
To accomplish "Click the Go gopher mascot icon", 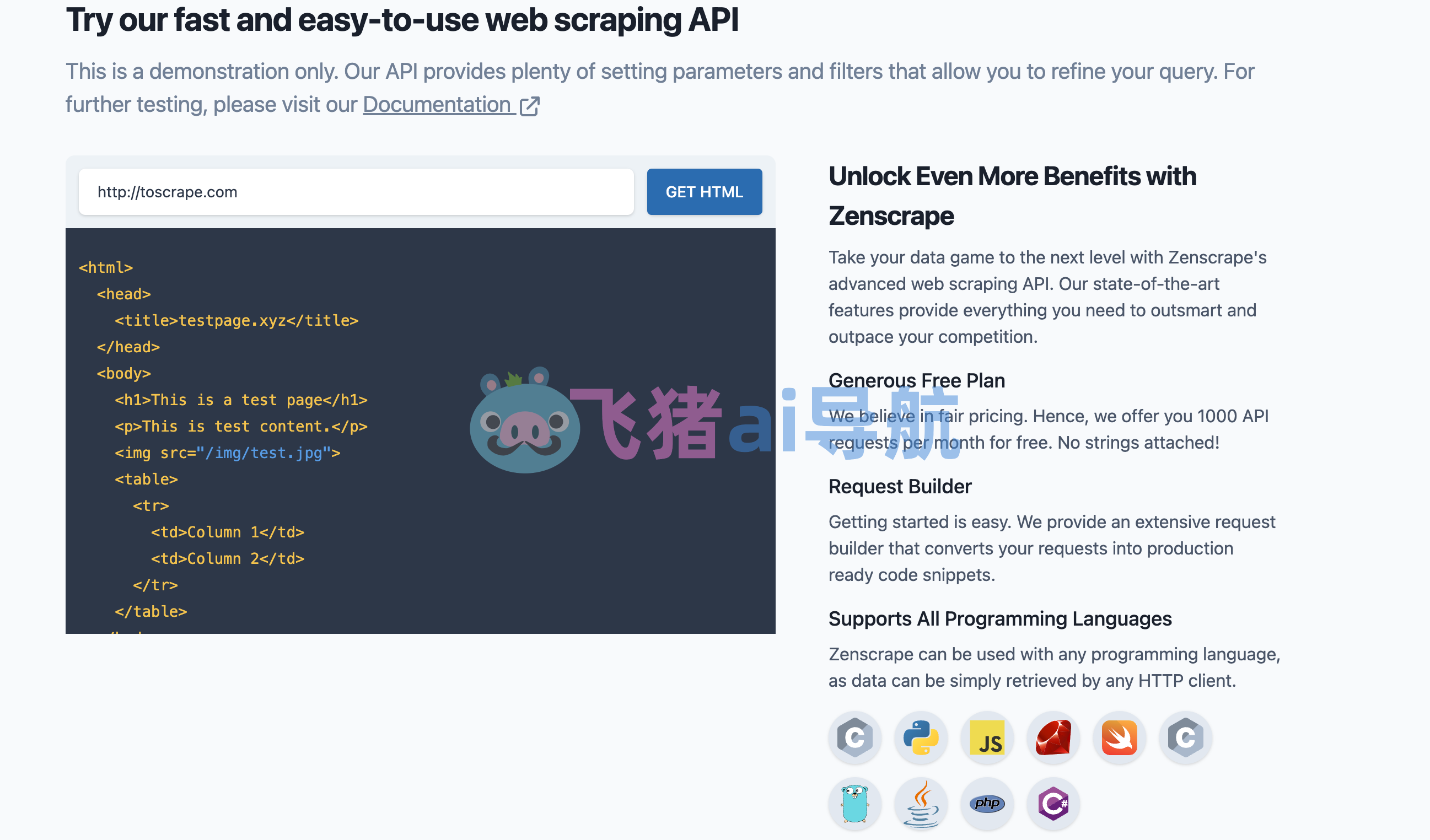I will click(x=854, y=803).
